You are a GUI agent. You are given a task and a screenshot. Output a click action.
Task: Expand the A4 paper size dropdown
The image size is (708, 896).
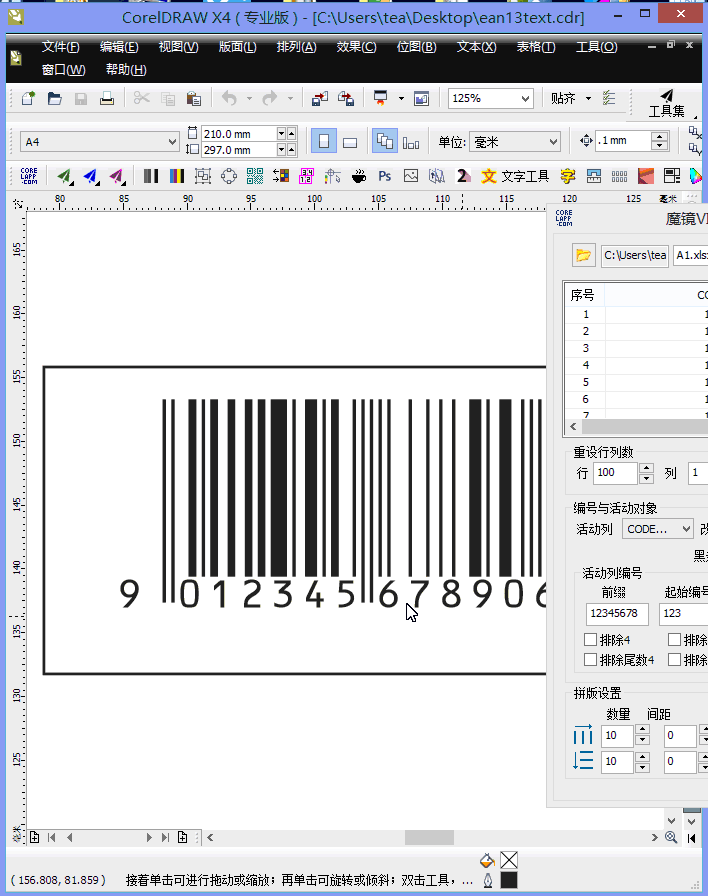coord(172,142)
